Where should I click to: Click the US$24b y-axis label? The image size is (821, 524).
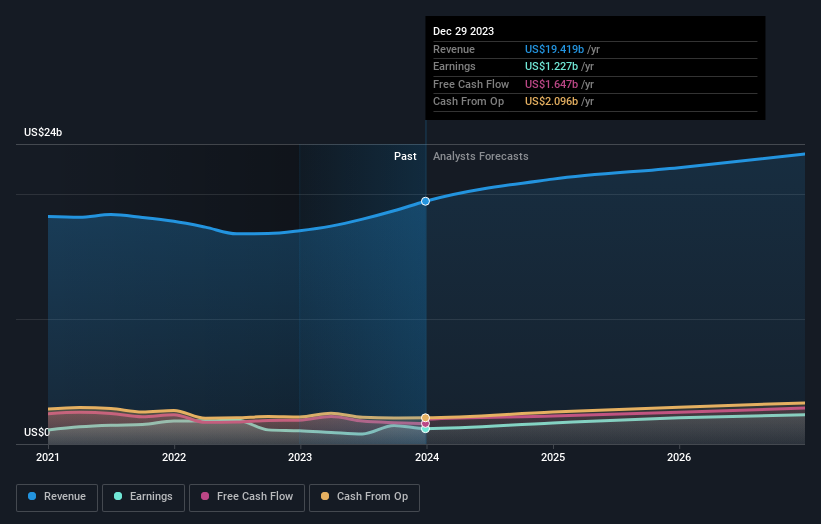pyautogui.click(x=44, y=132)
